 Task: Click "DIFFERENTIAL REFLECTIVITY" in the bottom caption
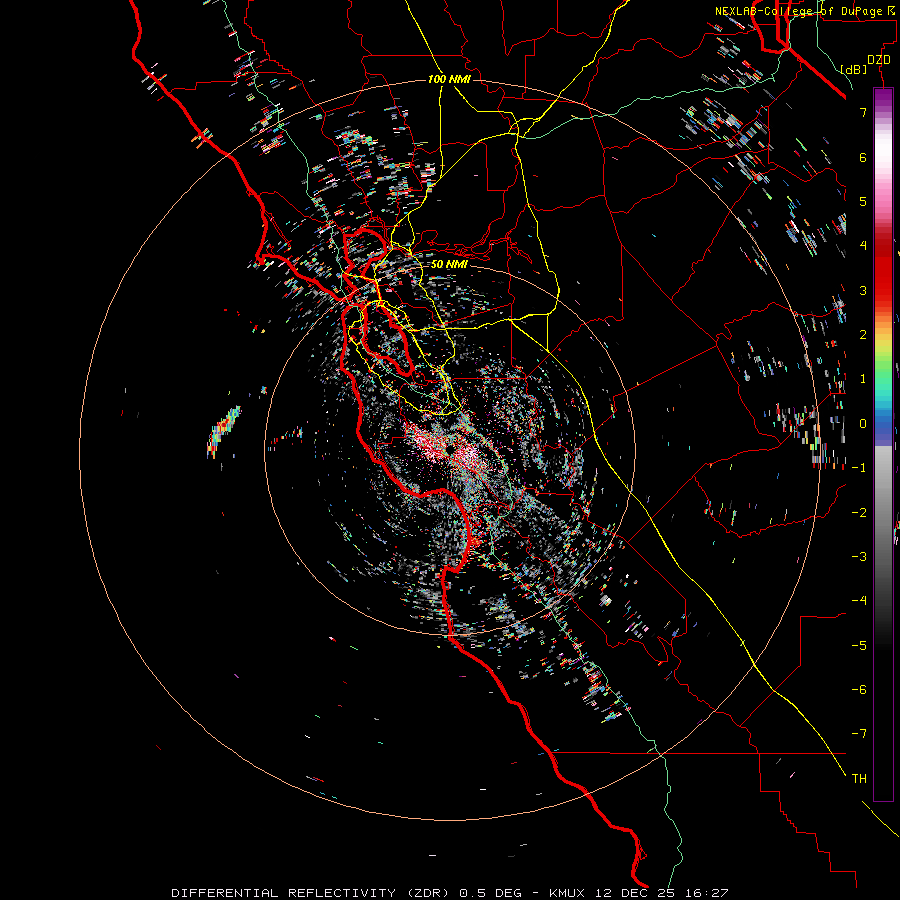(284, 893)
